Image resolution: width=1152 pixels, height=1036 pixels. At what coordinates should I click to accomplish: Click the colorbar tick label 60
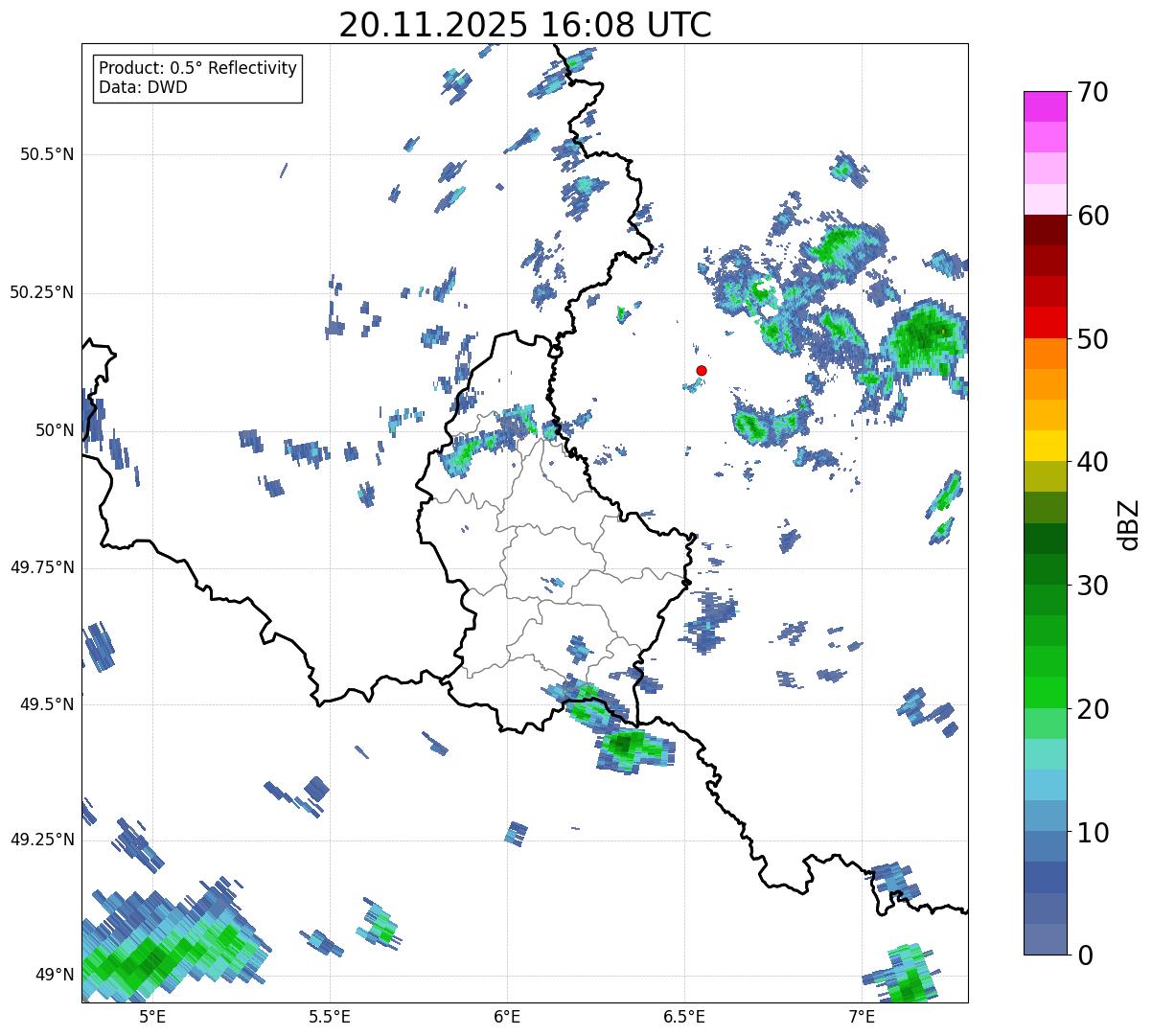point(1093,216)
